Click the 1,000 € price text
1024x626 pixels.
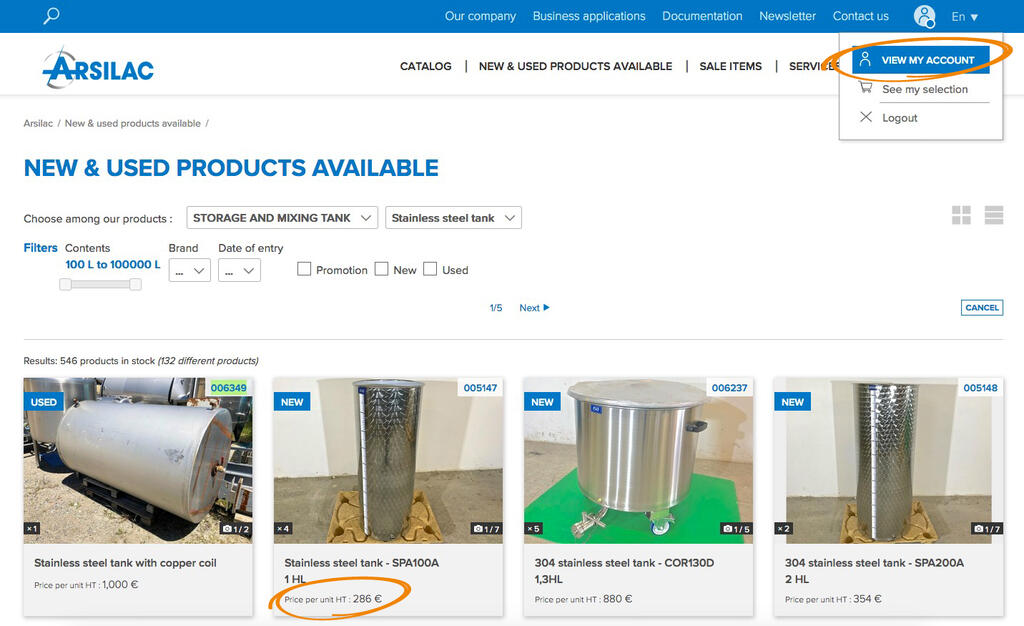pyautogui.click(x=120, y=584)
